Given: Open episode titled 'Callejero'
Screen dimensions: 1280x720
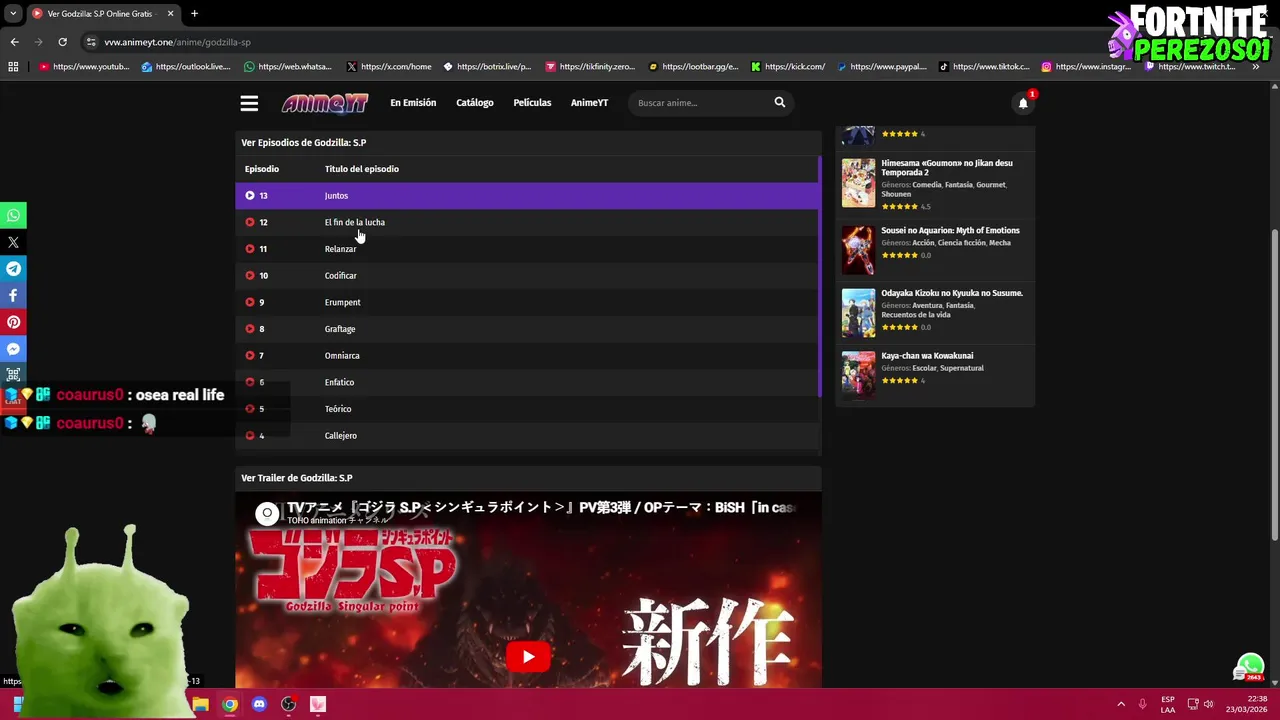Looking at the screenshot, I should click(340, 435).
